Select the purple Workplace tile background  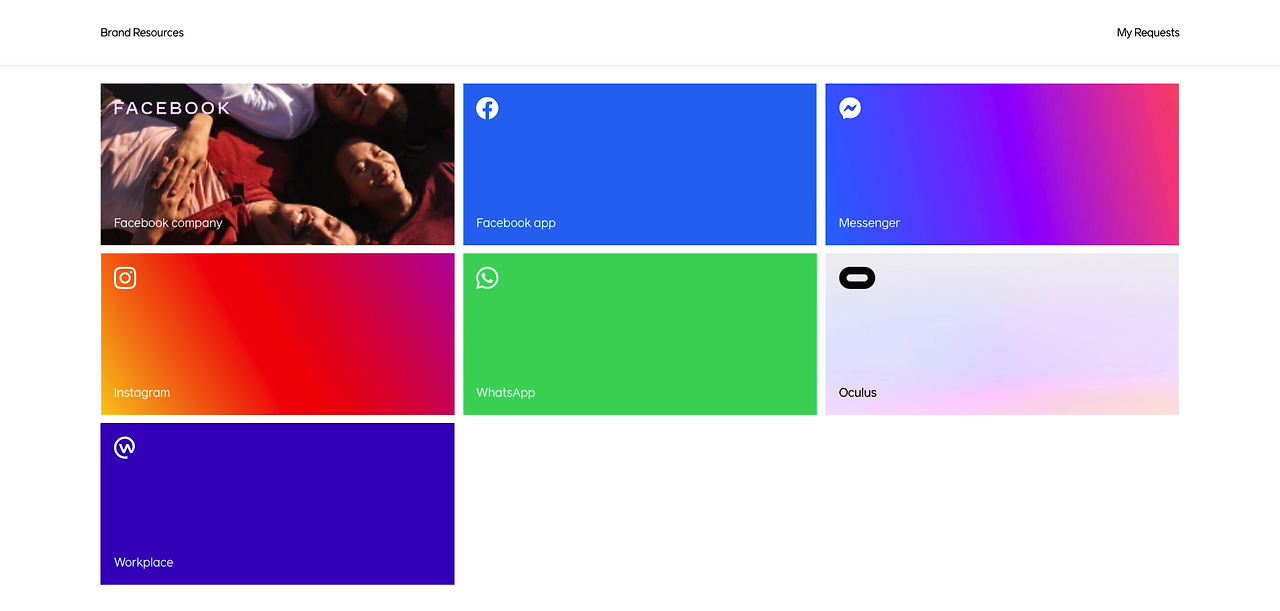[278, 504]
